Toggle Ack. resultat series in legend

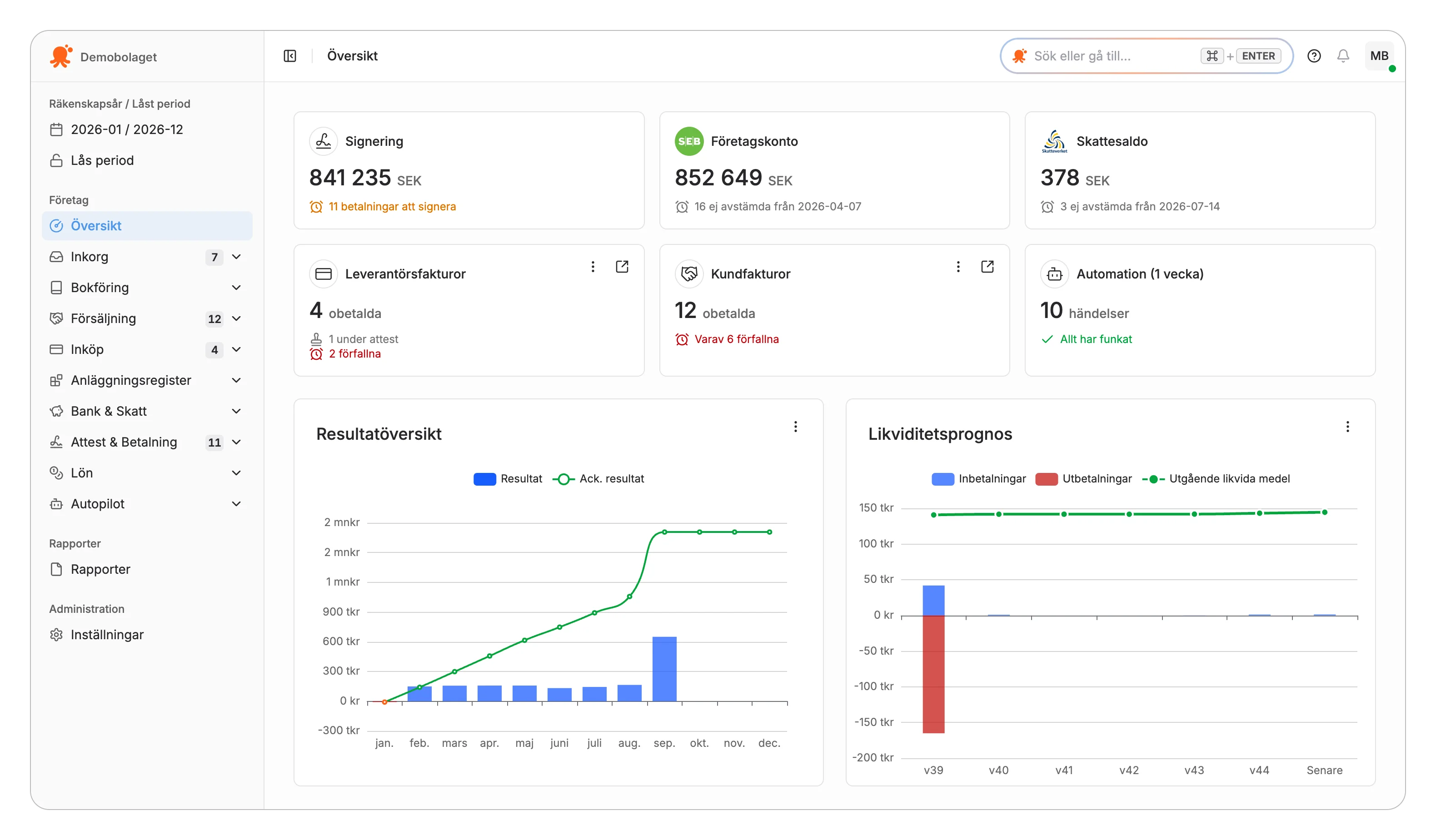(598, 479)
